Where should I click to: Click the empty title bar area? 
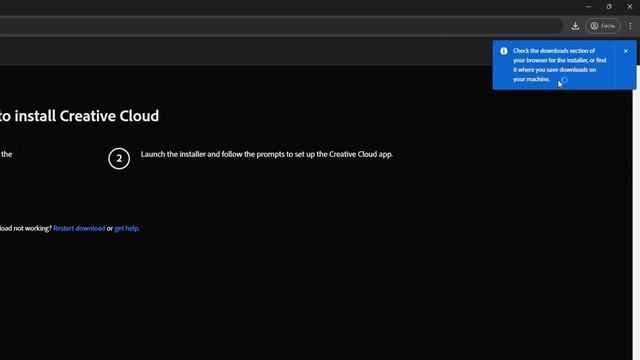286,7
